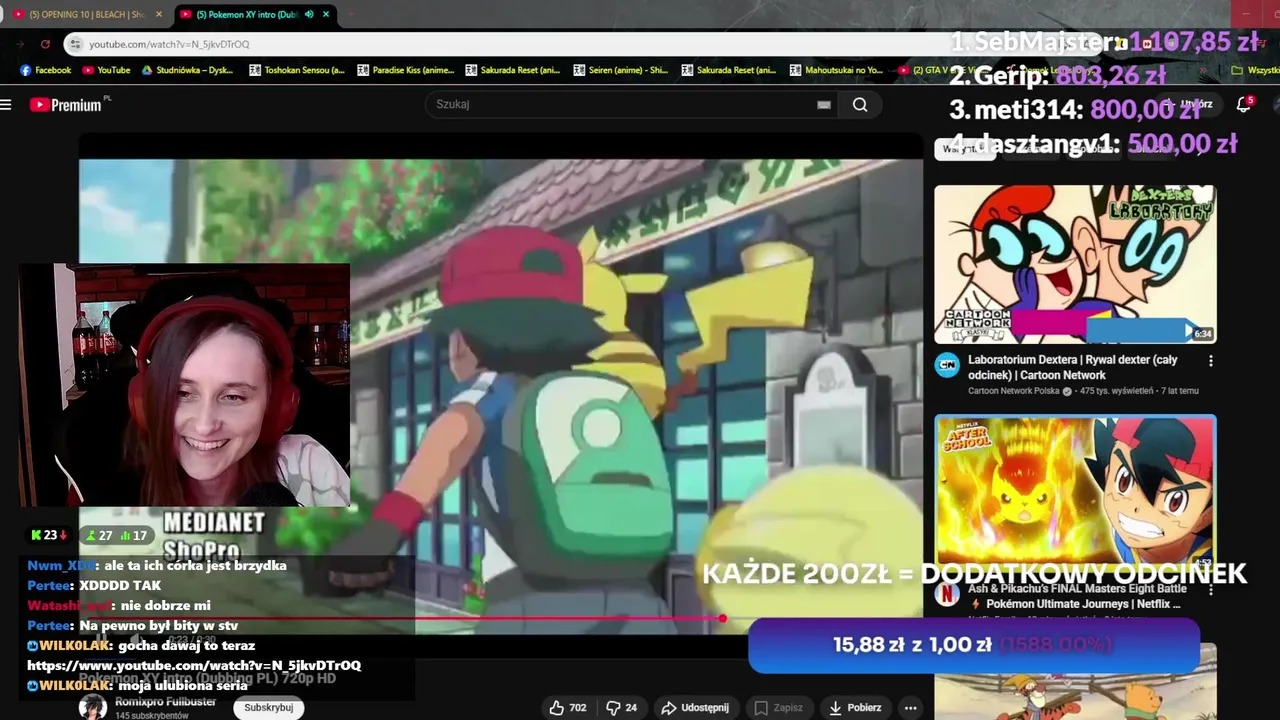
Task: Open the Winnie the Pooh video thumbnail
Action: (x=1075, y=682)
